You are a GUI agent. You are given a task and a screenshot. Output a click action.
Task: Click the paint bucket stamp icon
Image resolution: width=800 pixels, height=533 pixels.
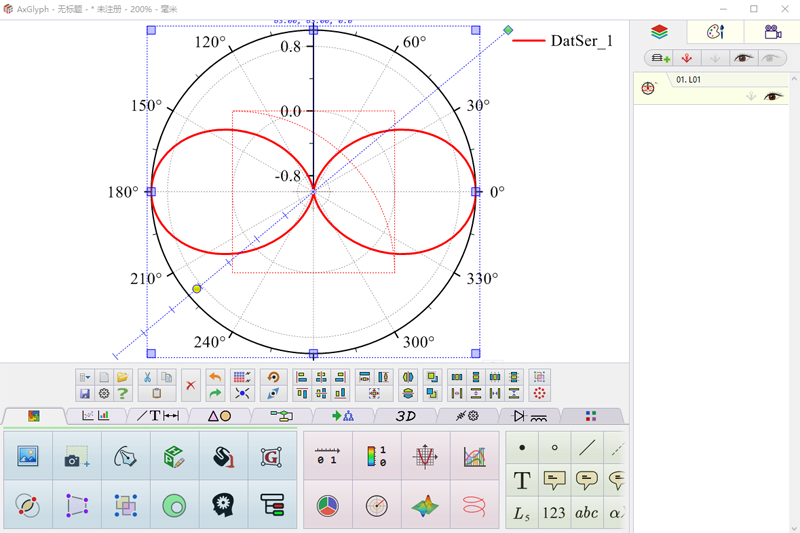pos(223,455)
